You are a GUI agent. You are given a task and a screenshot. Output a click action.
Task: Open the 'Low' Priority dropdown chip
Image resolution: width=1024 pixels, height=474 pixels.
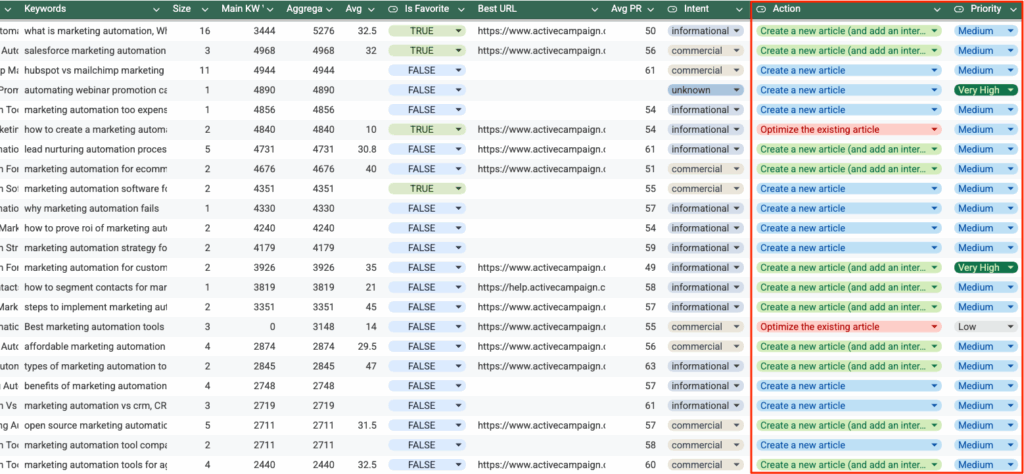point(984,327)
